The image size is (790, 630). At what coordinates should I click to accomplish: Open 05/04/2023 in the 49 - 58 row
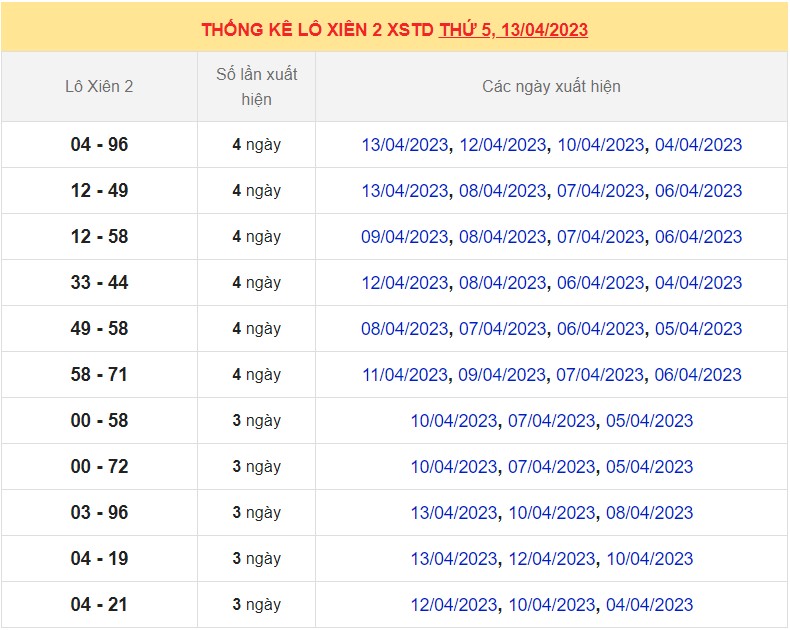click(699, 329)
